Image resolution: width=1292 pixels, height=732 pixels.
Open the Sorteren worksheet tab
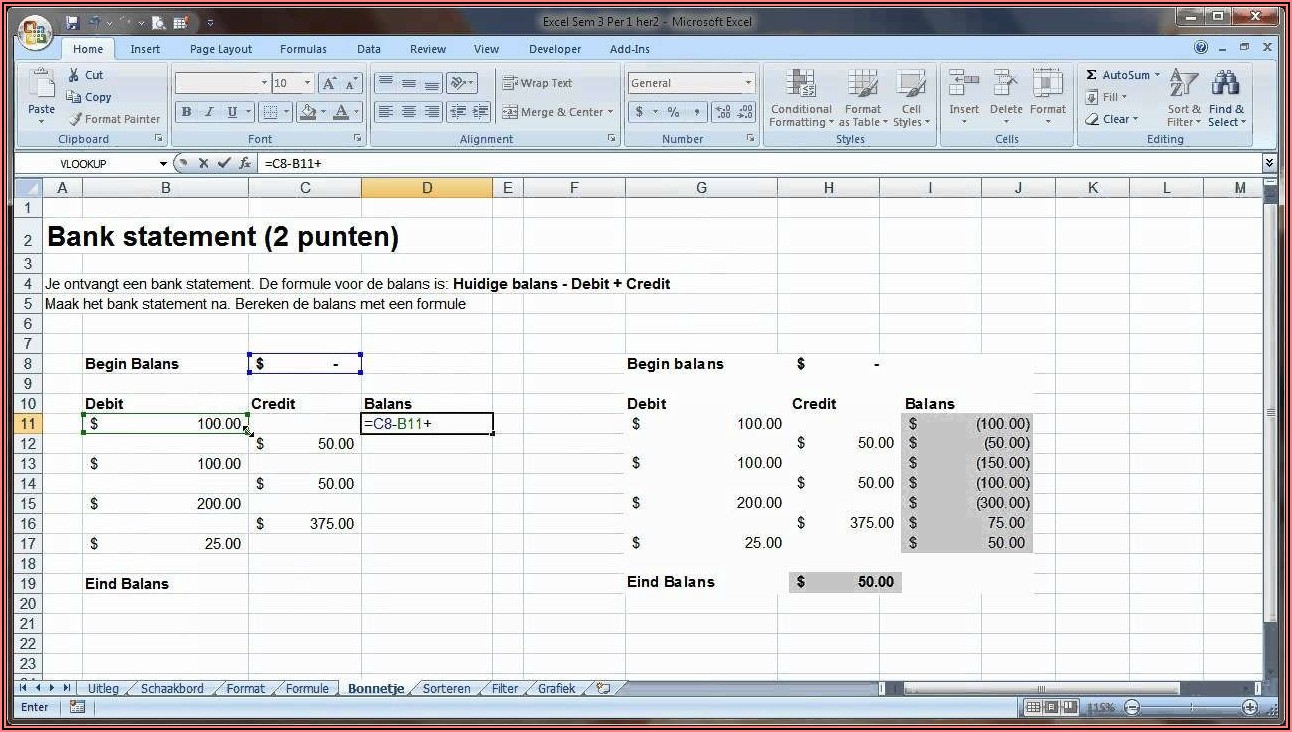[446, 688]
